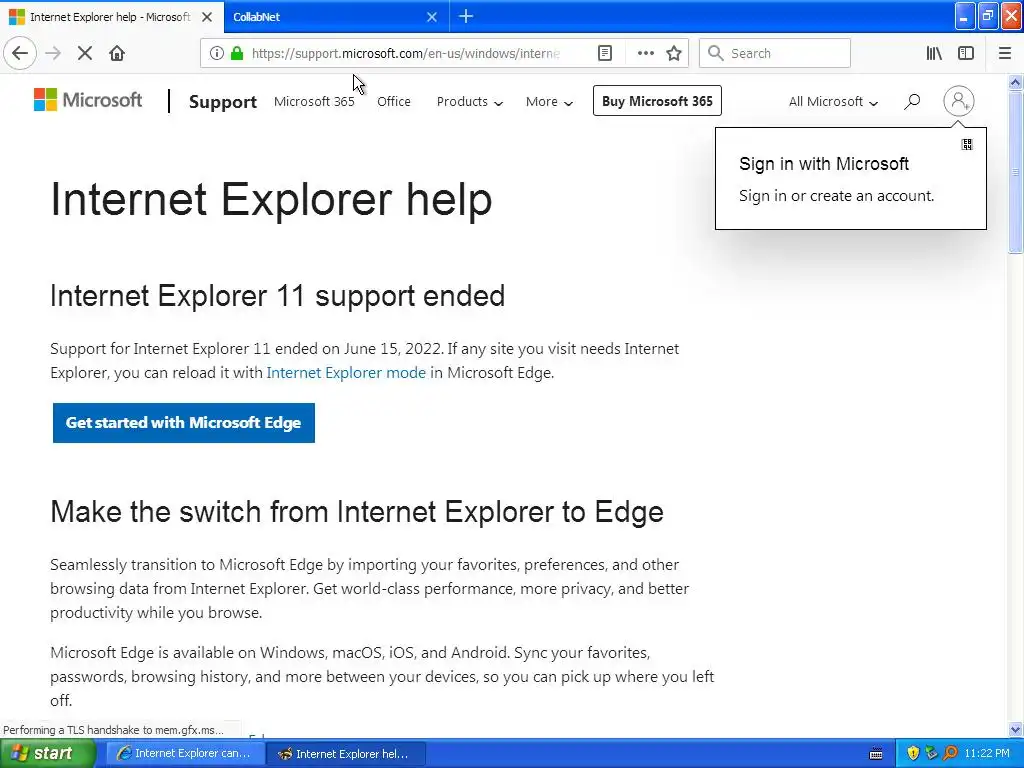The height and width of the screenshot is (768, 1024).
Task: Bookmark this page with the star icon
Action: point(674,53)
